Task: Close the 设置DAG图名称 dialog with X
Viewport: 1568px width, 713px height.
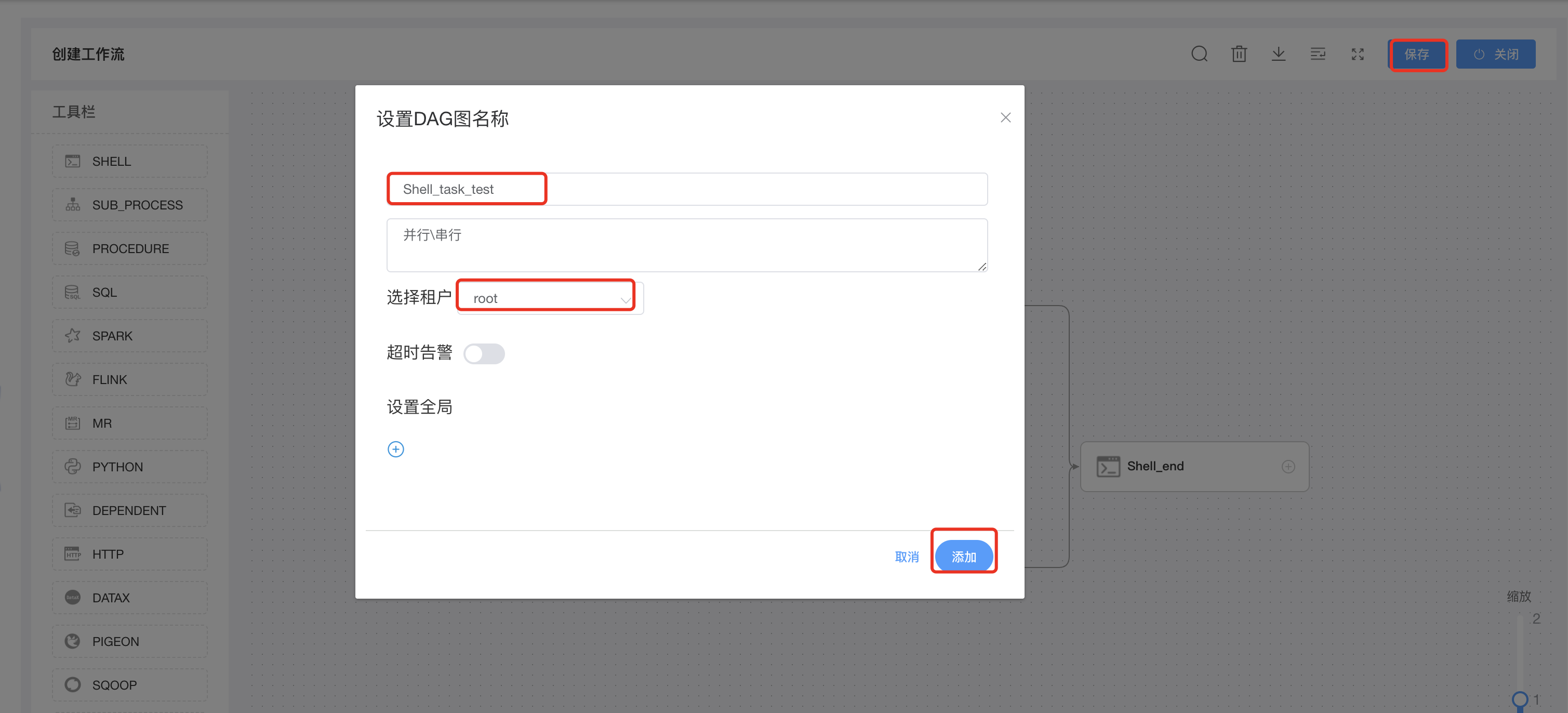Action: [x=1005, y=117]
